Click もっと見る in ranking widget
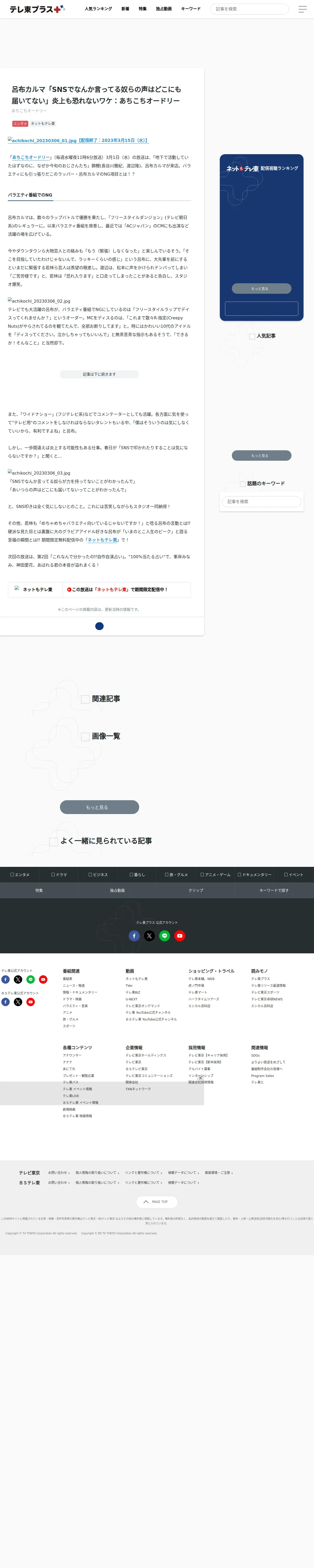Viewport: 314px width, 1568px height. pos(262,289)
